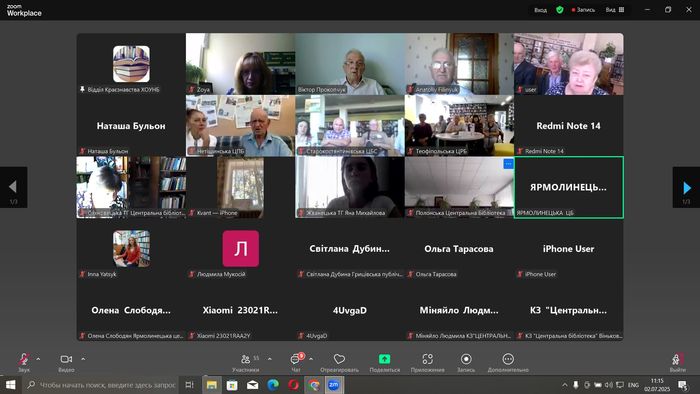
Task: Go to next gallery page arrow
Action: click(x=686, y=187)
